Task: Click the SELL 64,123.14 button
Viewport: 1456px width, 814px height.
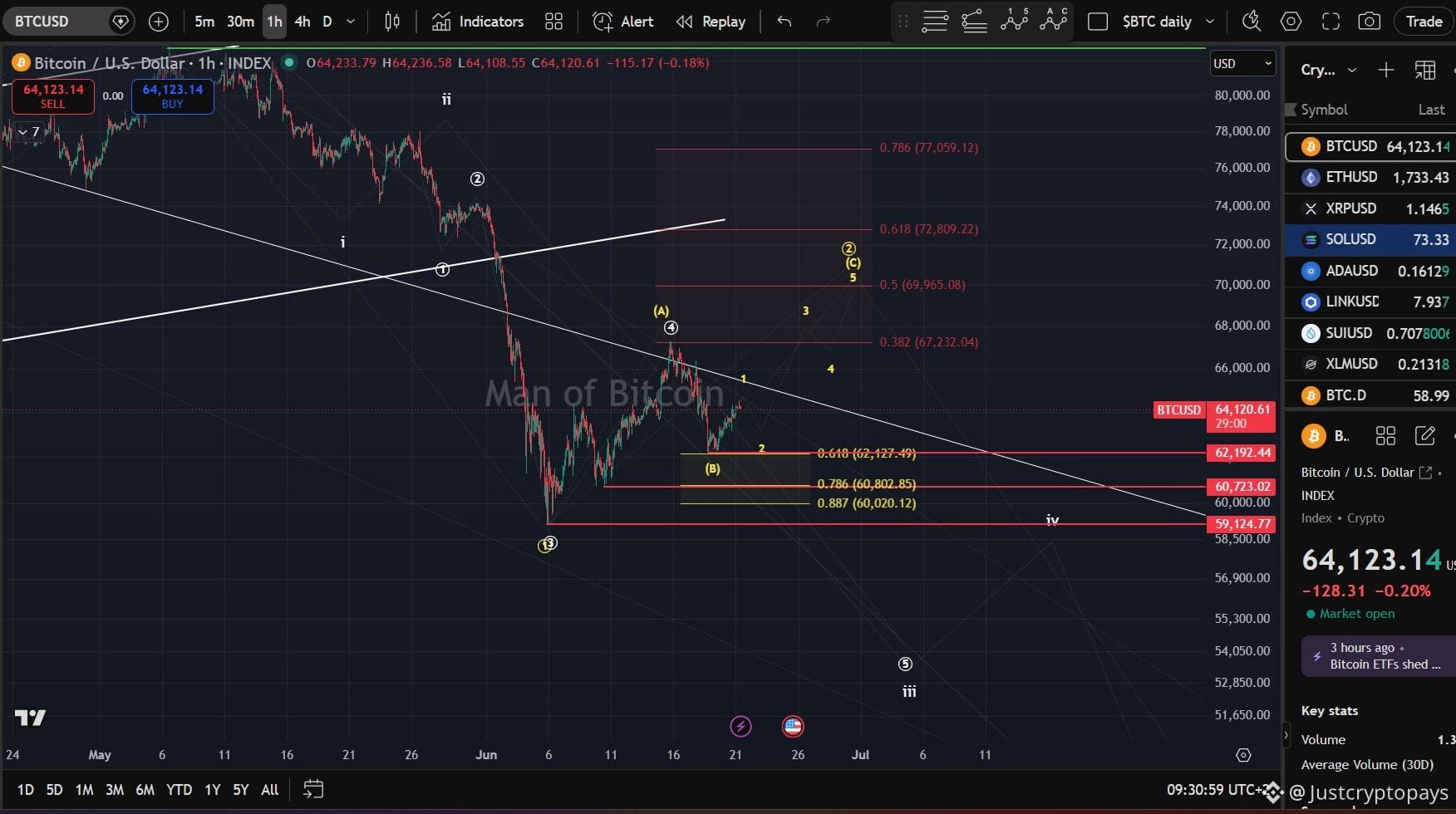Action: click(x=52, y=96)
